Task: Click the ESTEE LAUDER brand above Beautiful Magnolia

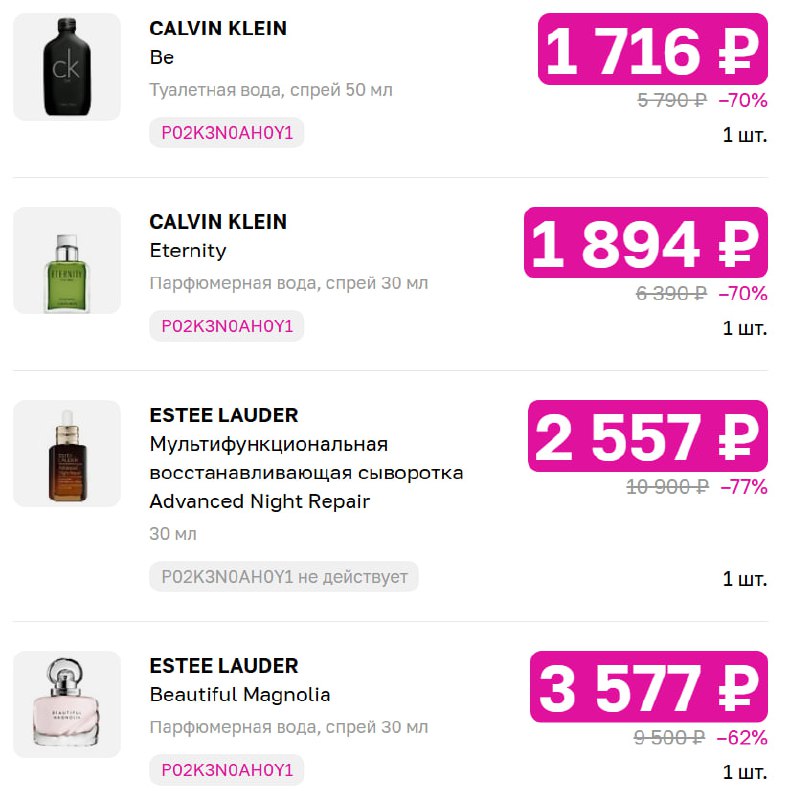Action: [x=224, y=665]
